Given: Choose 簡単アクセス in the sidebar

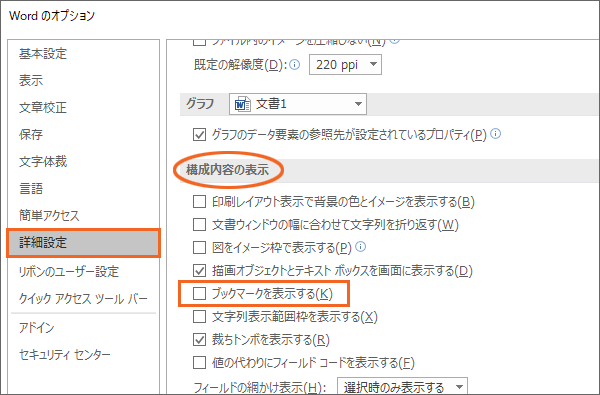Looking at the screenshot, I should pyautogui.click(x=49, y=215).
